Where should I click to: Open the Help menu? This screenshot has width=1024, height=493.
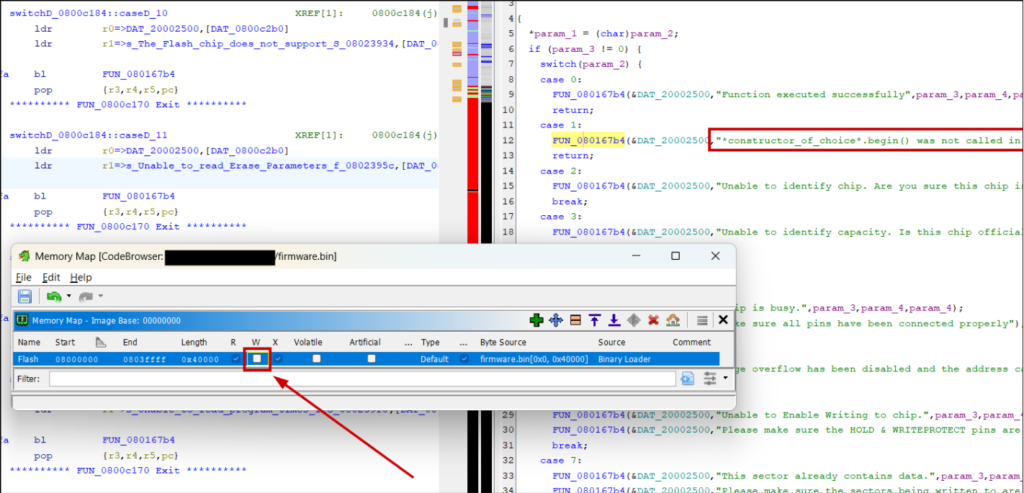click(x=81, y=277)
